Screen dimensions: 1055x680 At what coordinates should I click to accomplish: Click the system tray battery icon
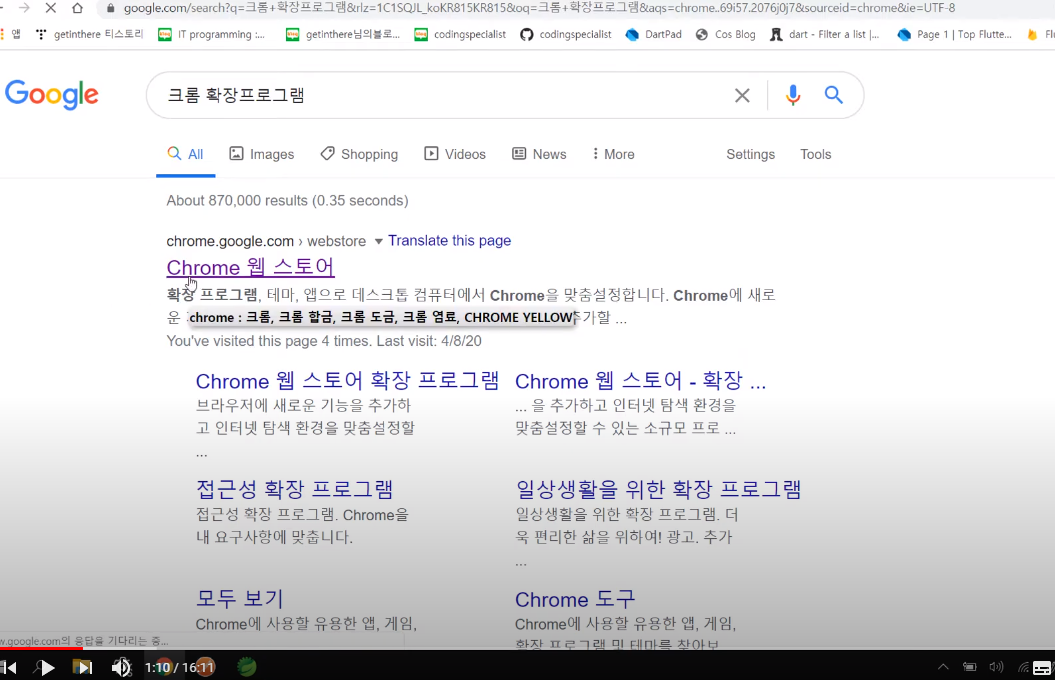[x=970, y=667]
